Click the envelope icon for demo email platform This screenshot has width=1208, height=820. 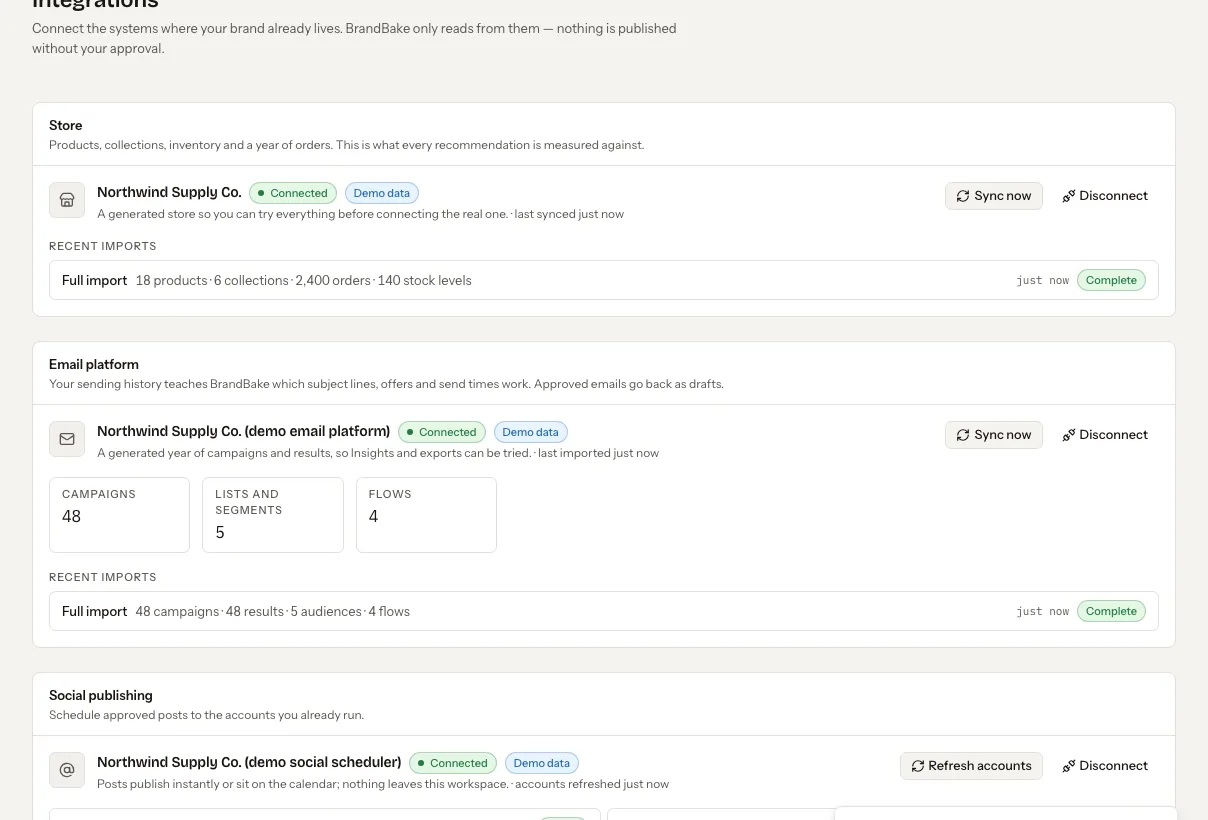pos(67,439)
